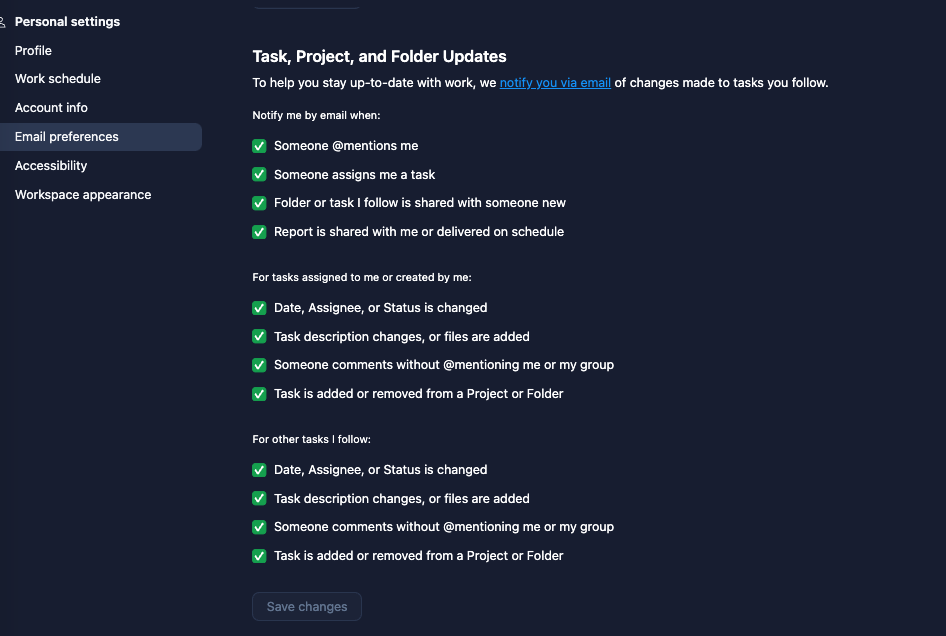Image resolution: width=946 pixels, height=636 pixels.
Task: Disable comments without @mention for assigned tasks
Action: [259, 365]
